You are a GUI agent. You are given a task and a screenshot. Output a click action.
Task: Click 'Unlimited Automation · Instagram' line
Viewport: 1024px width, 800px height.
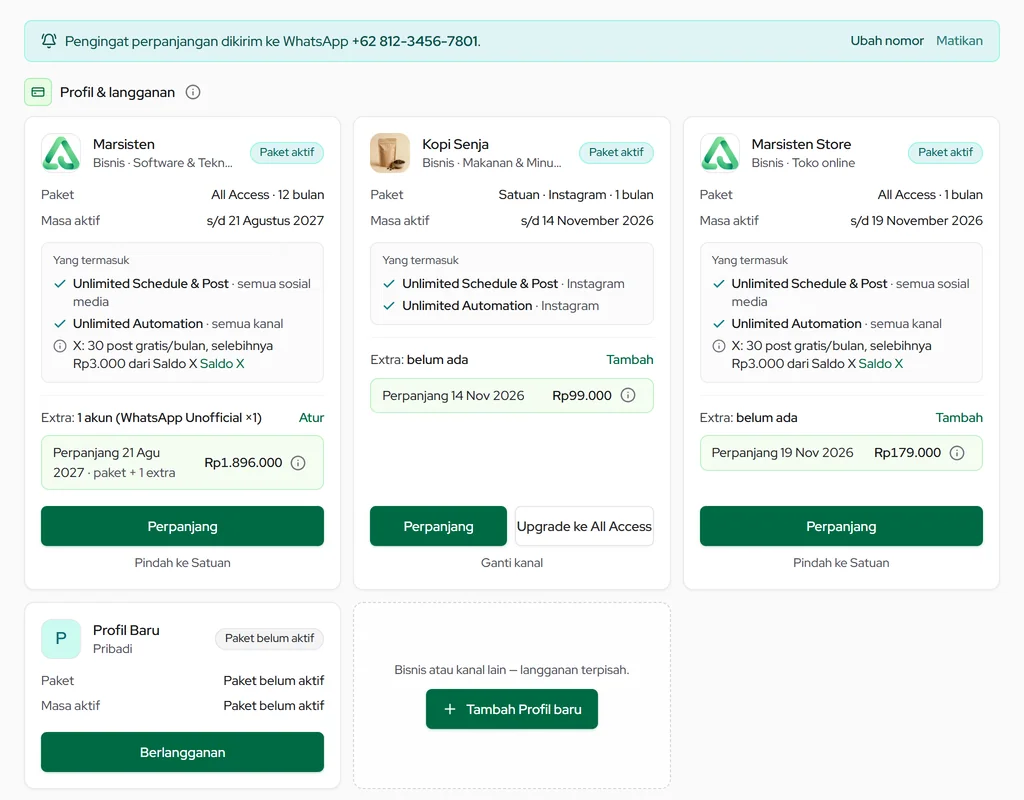tap(500, 306)
